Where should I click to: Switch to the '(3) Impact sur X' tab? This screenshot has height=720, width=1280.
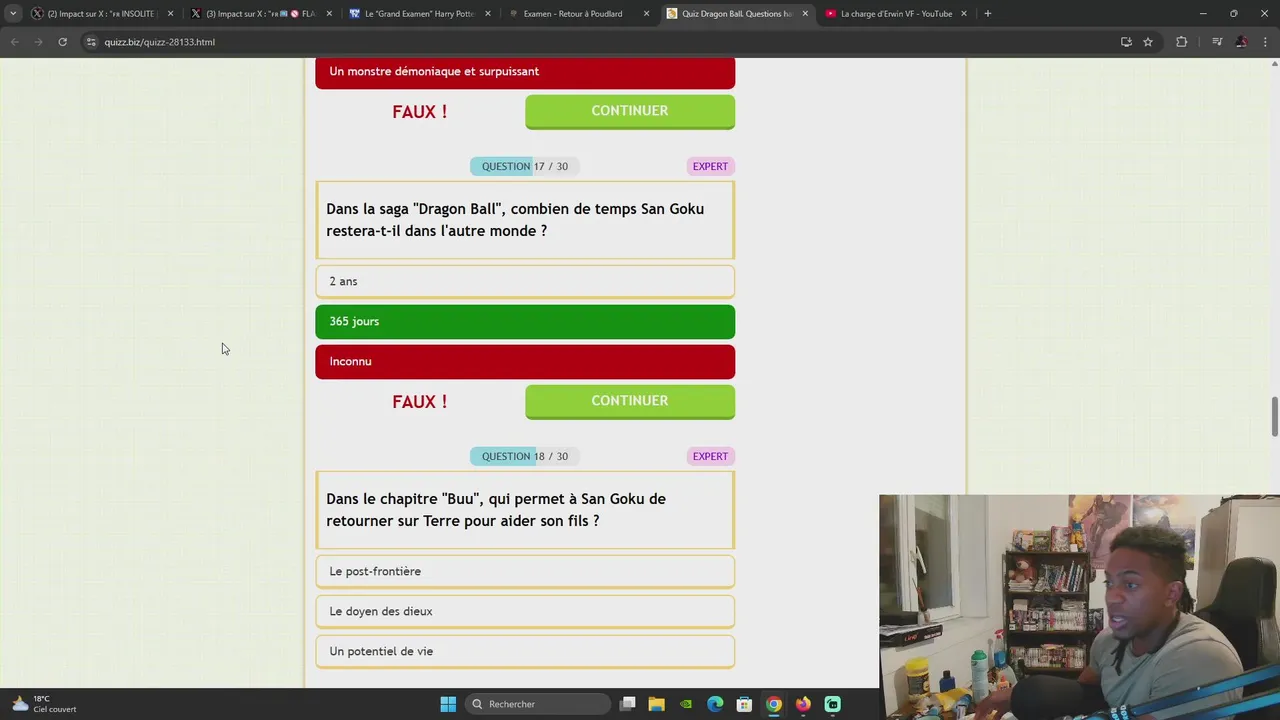click(x=260, y=14)
